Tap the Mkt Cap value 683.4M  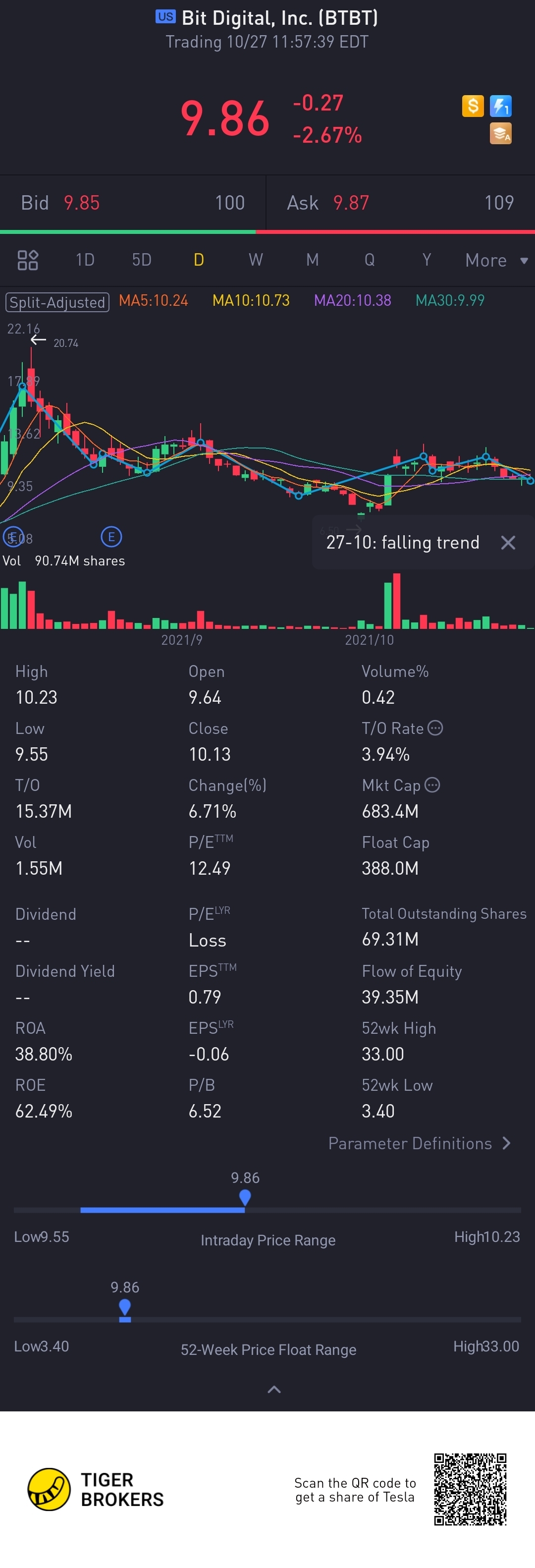[x=390, y=811]
